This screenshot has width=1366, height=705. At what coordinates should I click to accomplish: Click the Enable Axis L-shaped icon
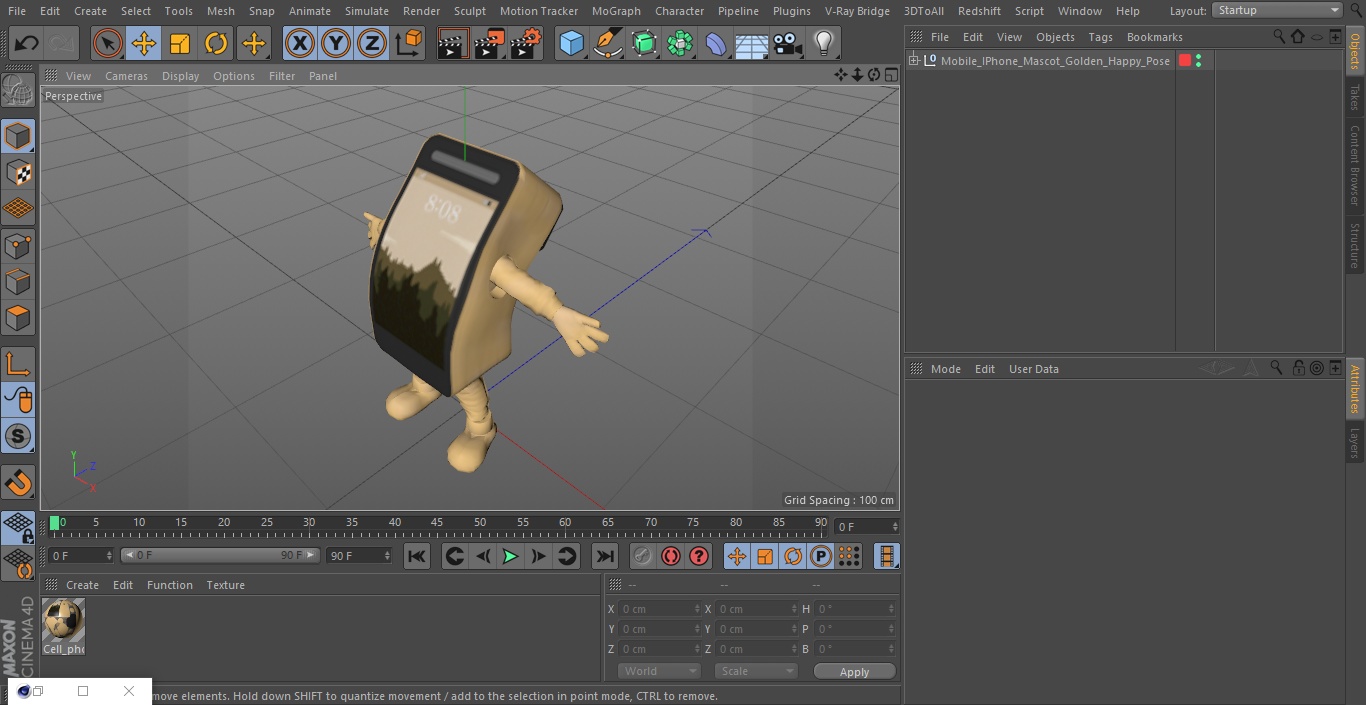point(18,364)
